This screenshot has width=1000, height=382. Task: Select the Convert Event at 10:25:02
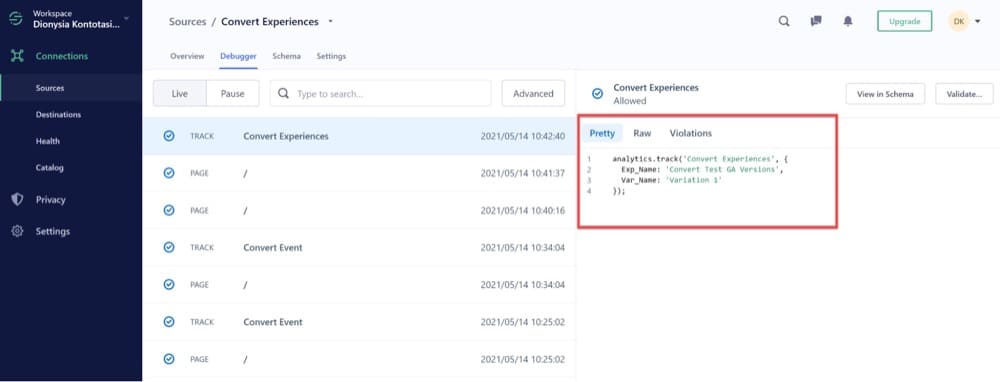click(x=358, y=322)
